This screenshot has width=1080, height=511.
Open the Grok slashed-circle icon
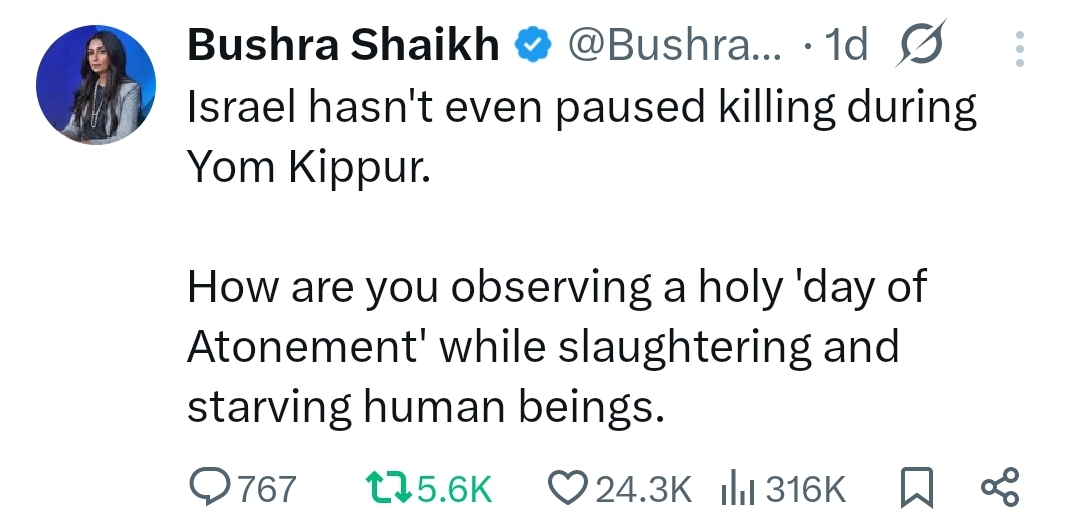[923, 46]
